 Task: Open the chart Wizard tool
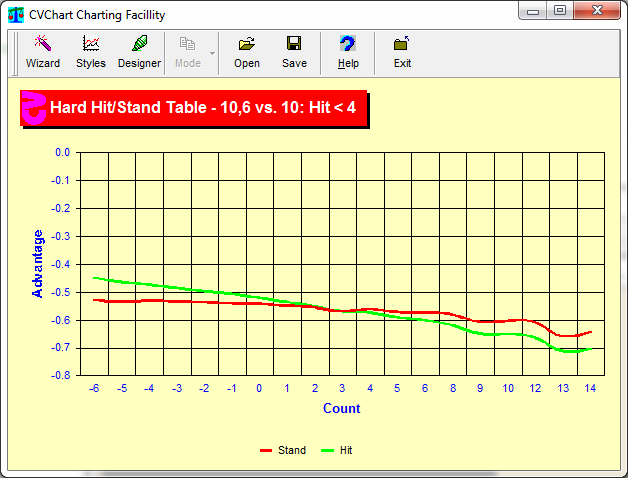click(x=42, y=52)
